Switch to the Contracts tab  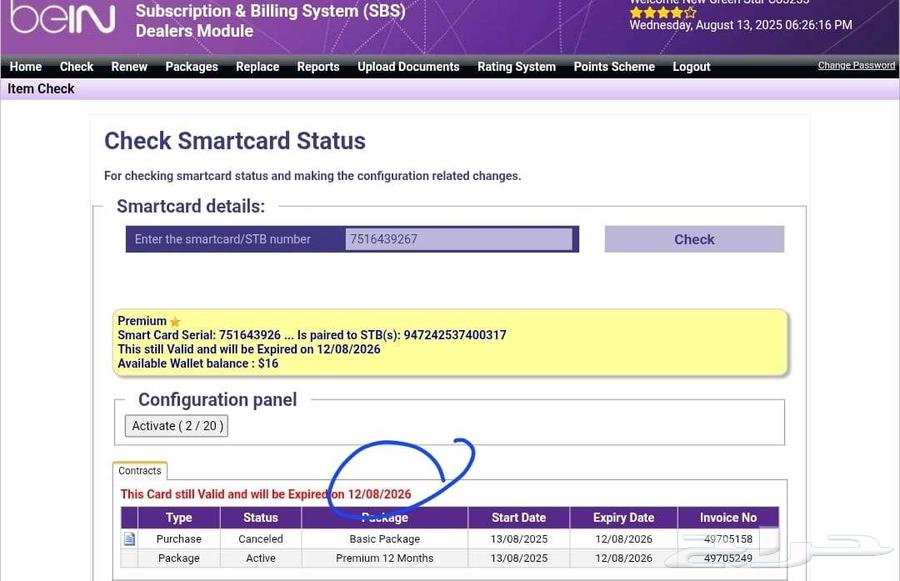pos(140,471)
